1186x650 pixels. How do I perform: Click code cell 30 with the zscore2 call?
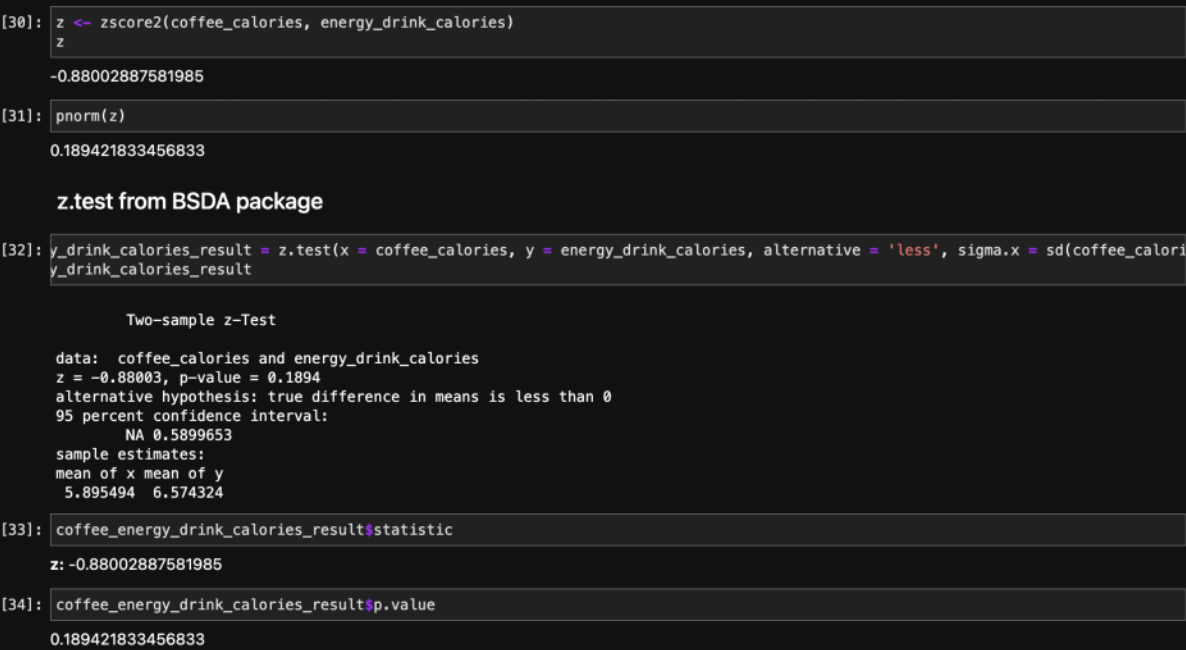618,32
